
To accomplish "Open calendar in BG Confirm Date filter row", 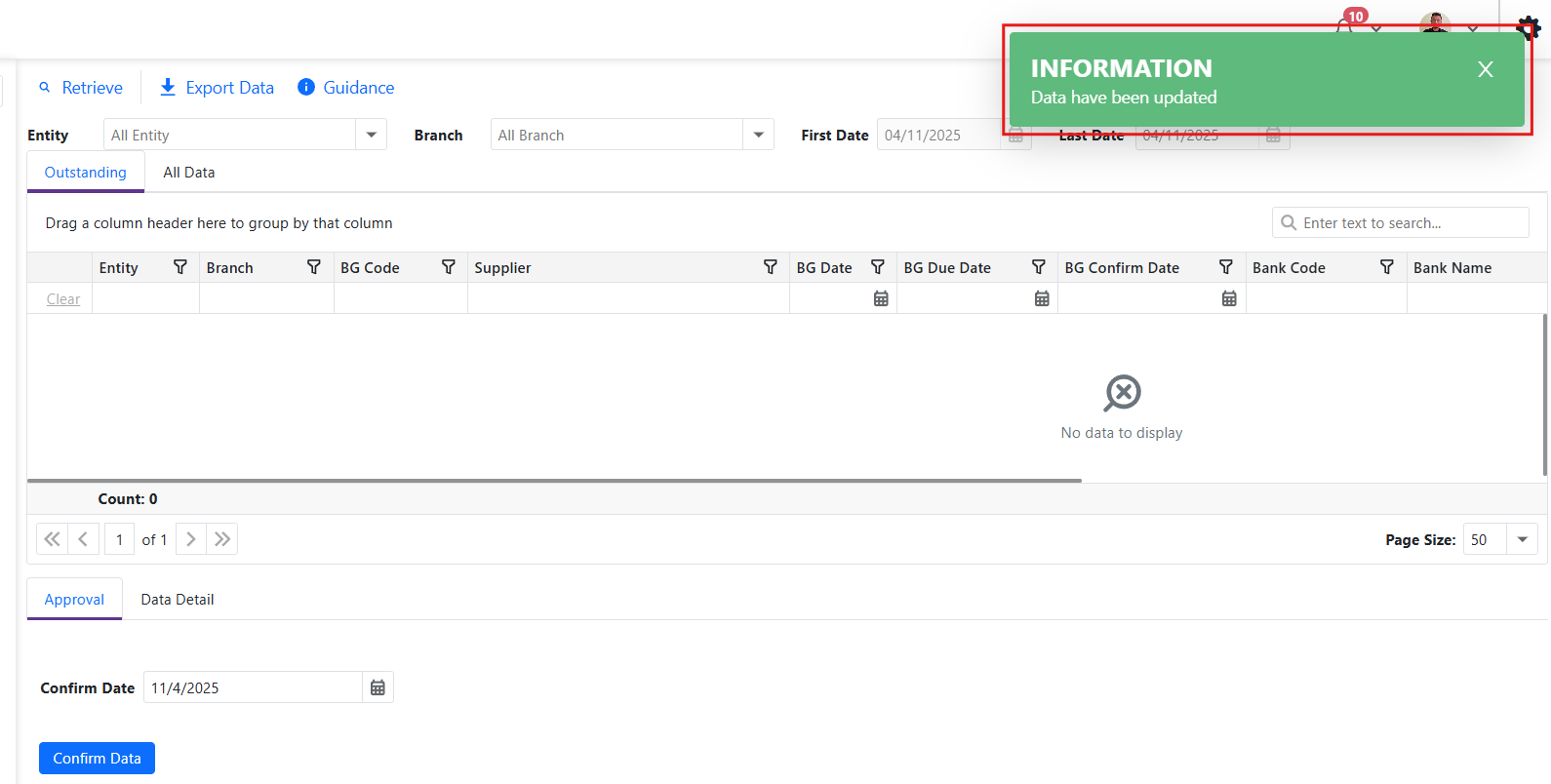I will click(x=1229, y=298).
